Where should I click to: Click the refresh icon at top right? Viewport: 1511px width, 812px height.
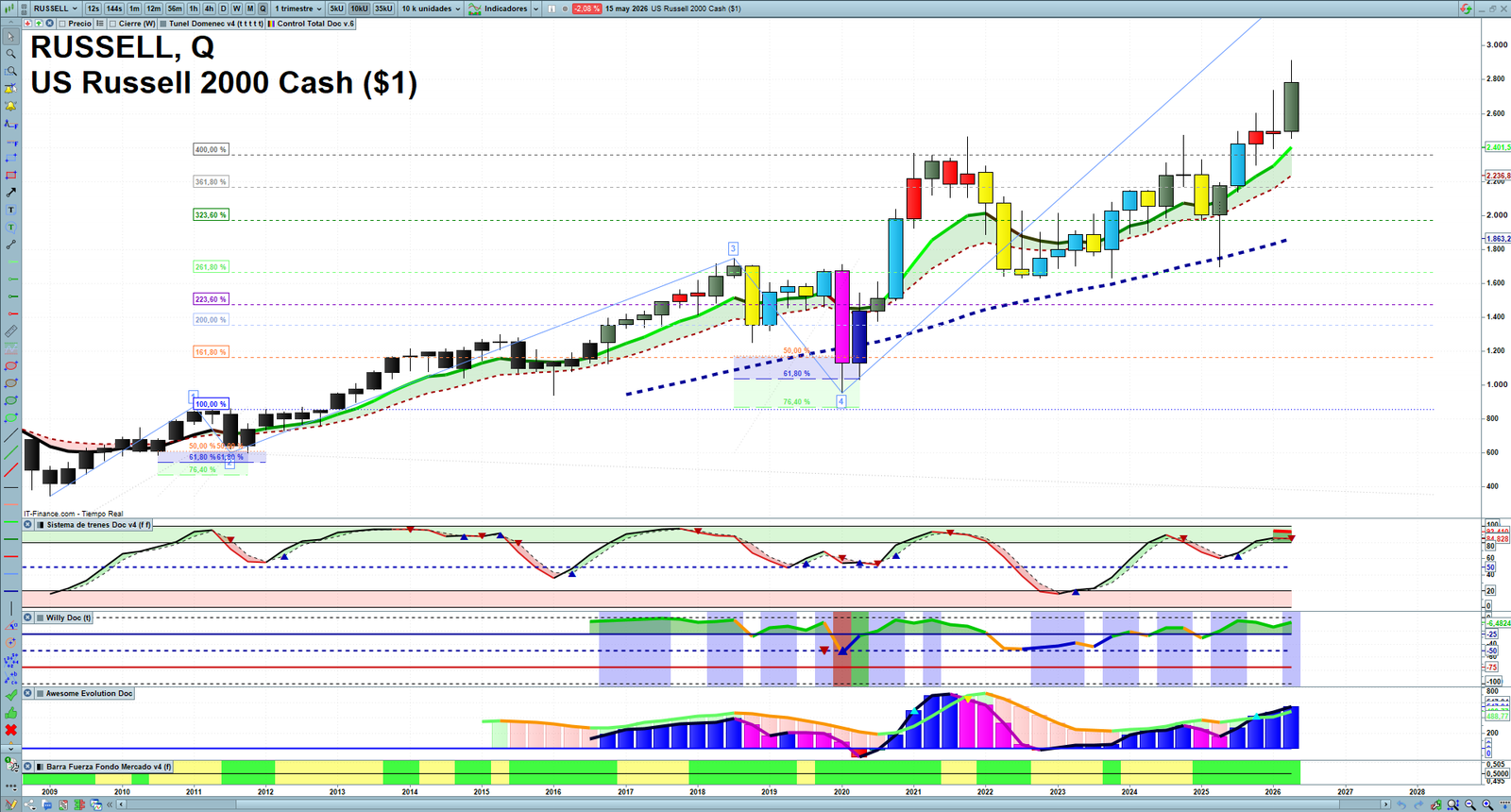(1466, 8)
